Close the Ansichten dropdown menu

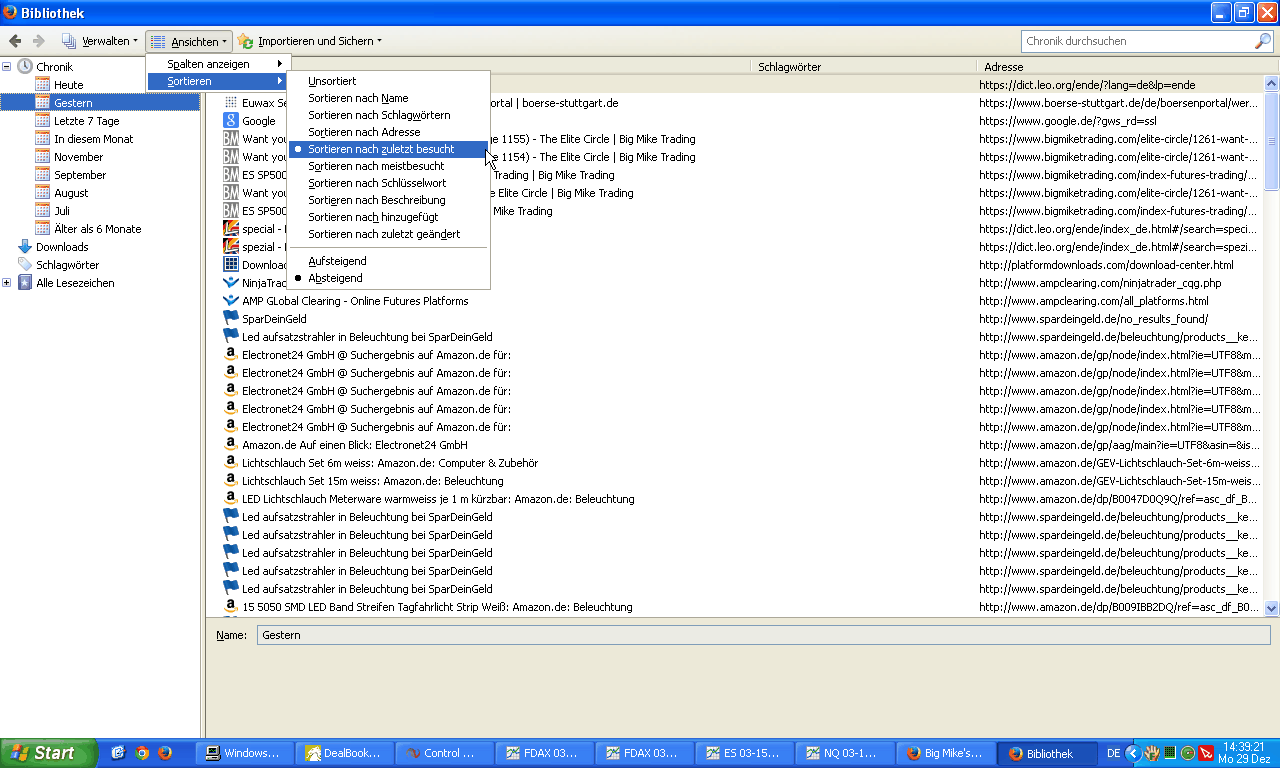[x=189, y=41]
